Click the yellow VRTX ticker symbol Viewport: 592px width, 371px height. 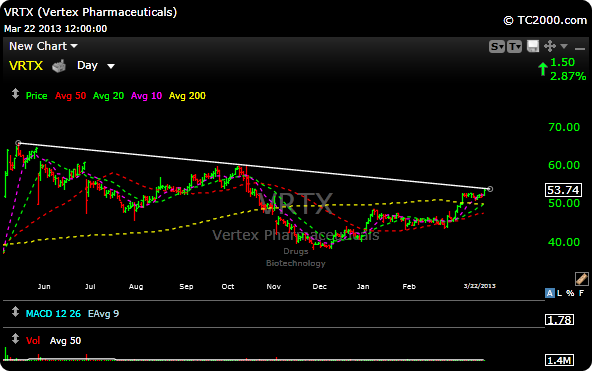(x=26, y=66)
